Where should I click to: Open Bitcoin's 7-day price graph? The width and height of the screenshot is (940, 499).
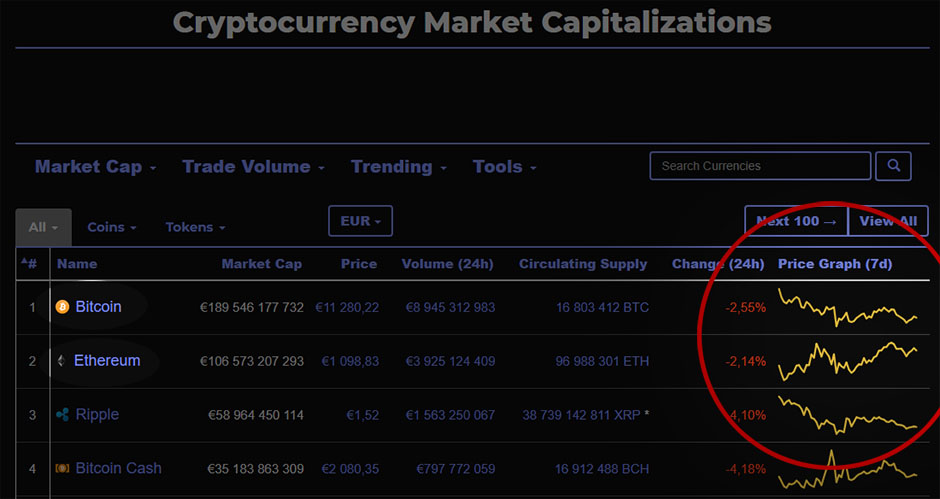point(847,307)
